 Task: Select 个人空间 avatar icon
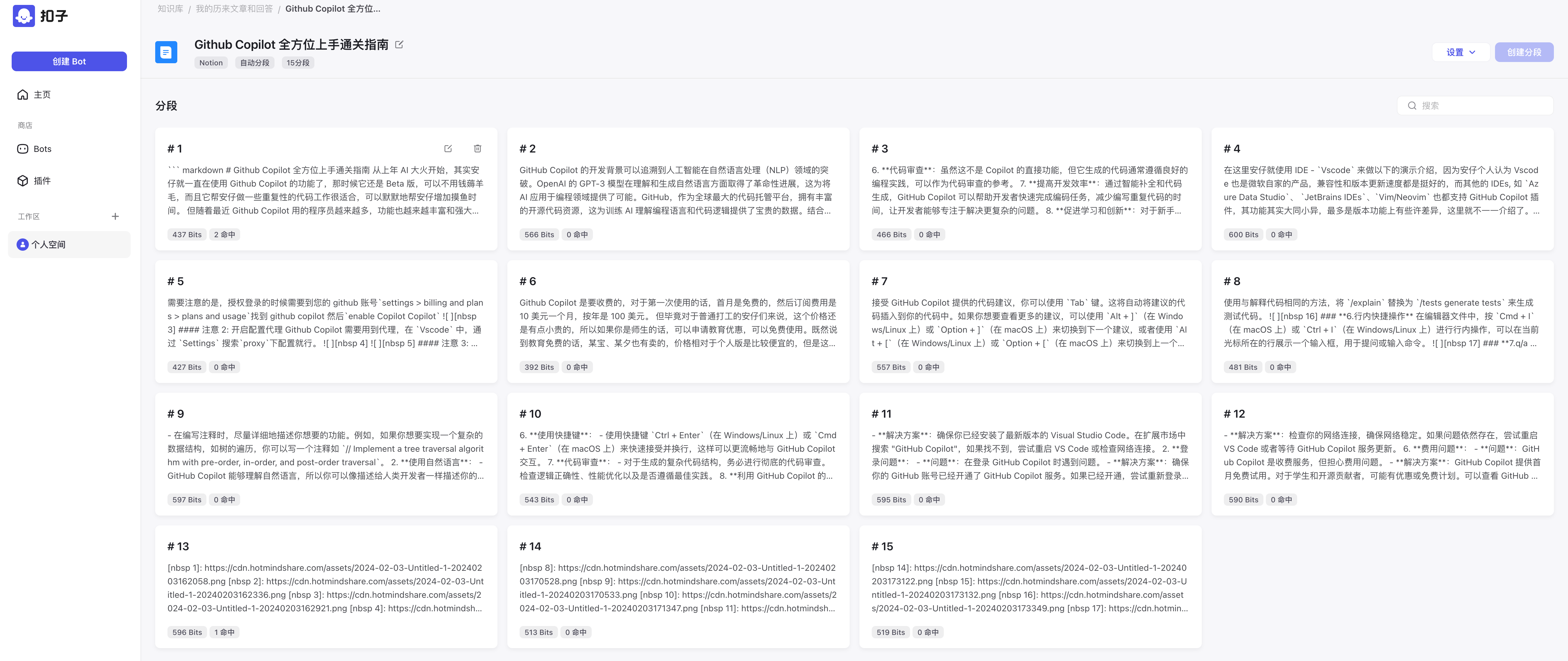click(x=22, y=244)
